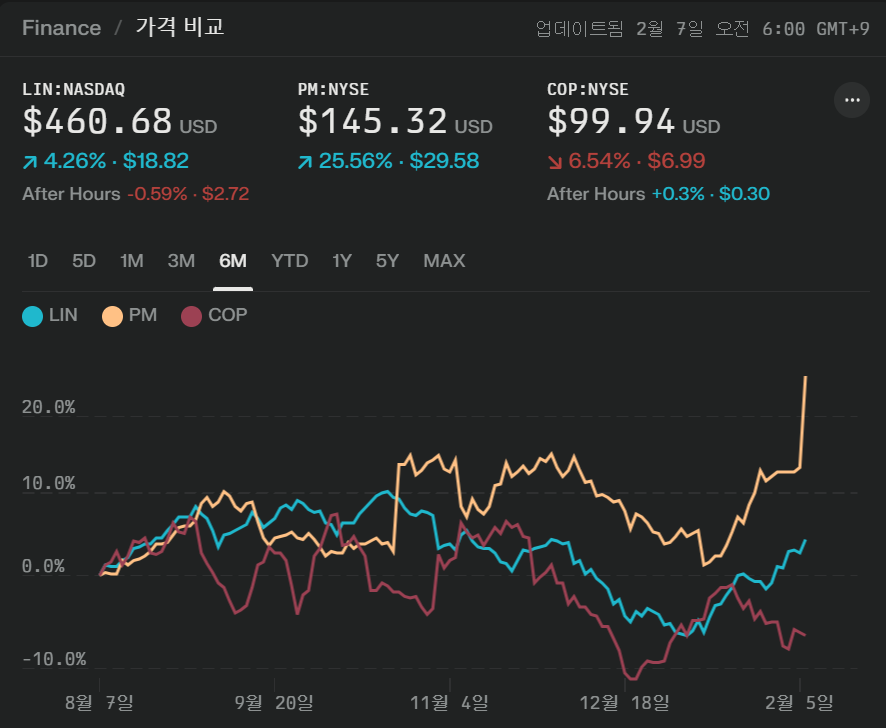
Task: Click the 2월 5일 x-axis date
Action: 799,703
